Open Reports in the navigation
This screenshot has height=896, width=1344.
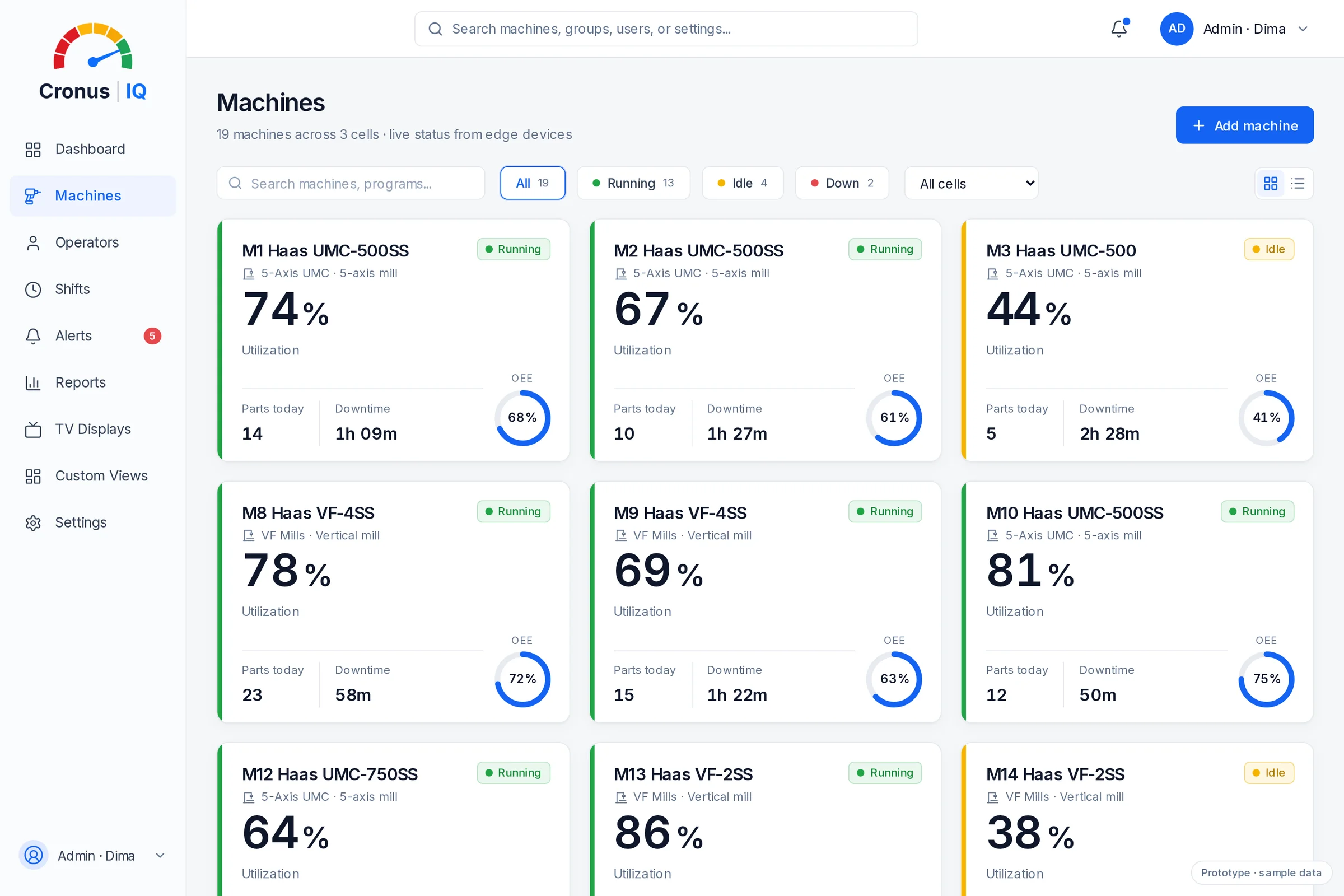(x=92, y=382)
